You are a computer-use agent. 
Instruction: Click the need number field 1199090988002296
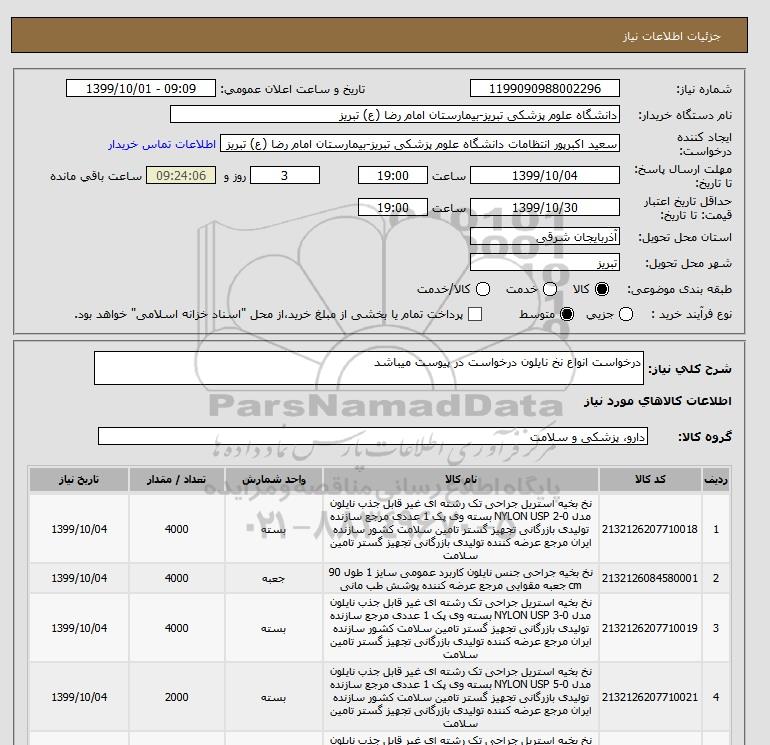pos(545,88)
